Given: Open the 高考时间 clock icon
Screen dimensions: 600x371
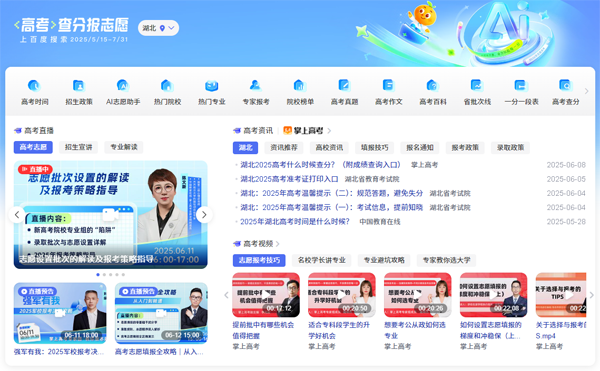Looking at the screenshot, I should 34,86.
